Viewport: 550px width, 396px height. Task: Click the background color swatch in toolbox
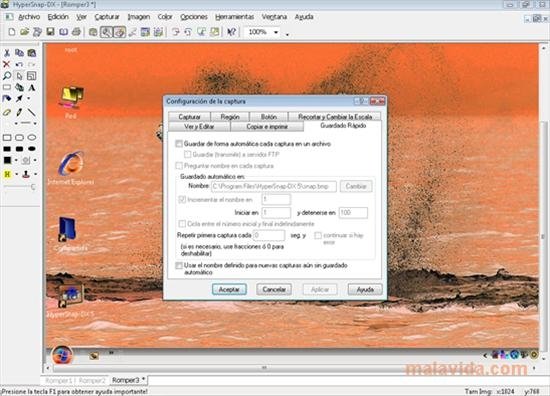26,160
